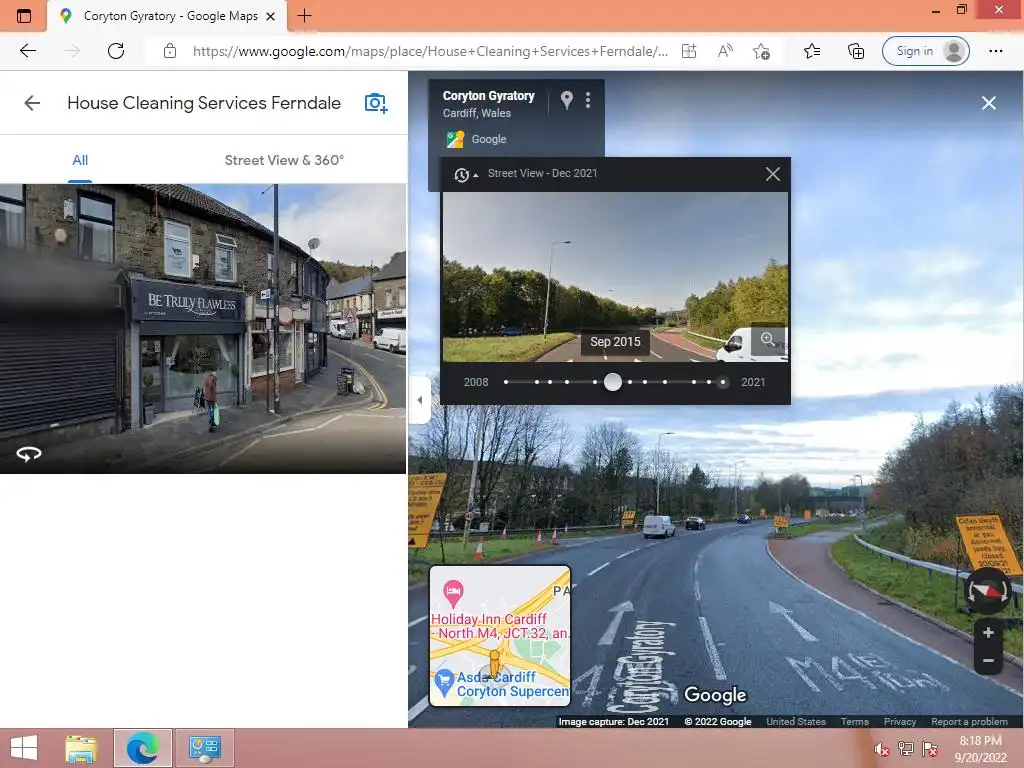Open the Control Panel taskbar icon
The image size is (1024, 768).
204,748
